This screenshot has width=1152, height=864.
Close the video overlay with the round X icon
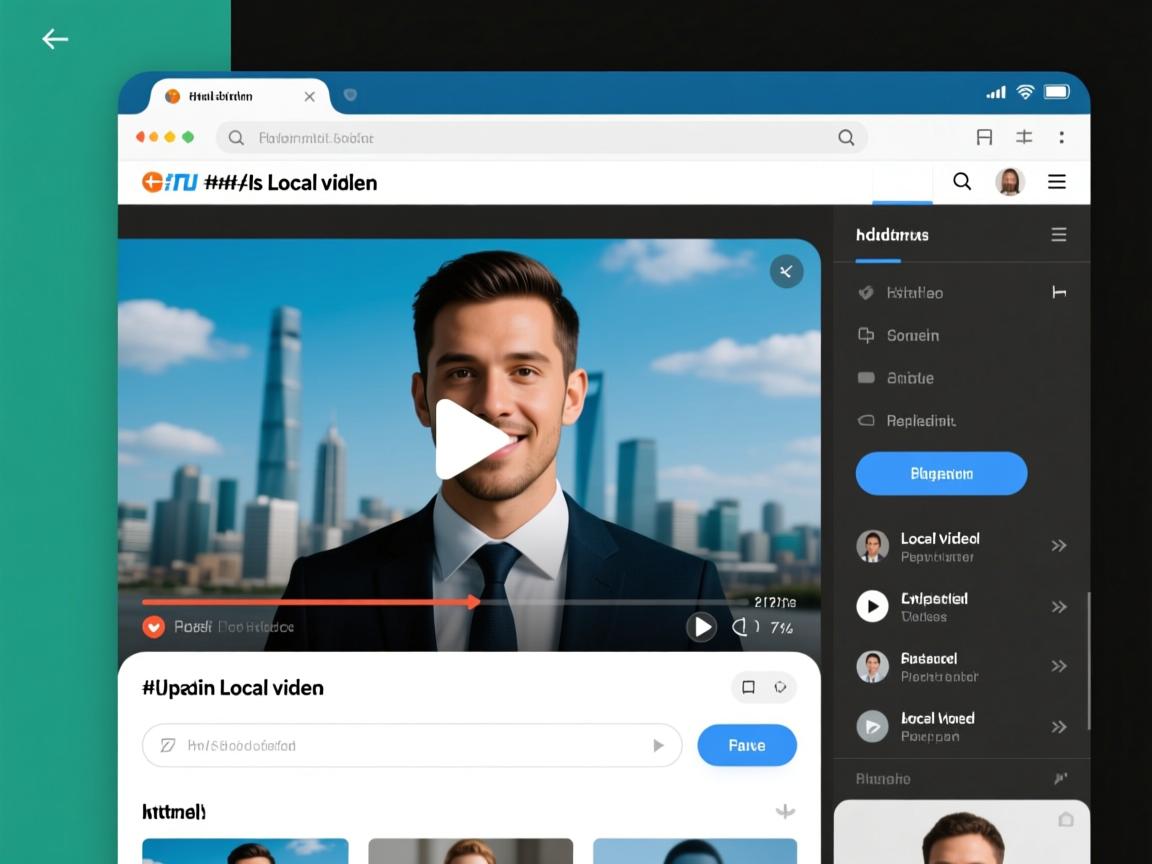(786, 271)
